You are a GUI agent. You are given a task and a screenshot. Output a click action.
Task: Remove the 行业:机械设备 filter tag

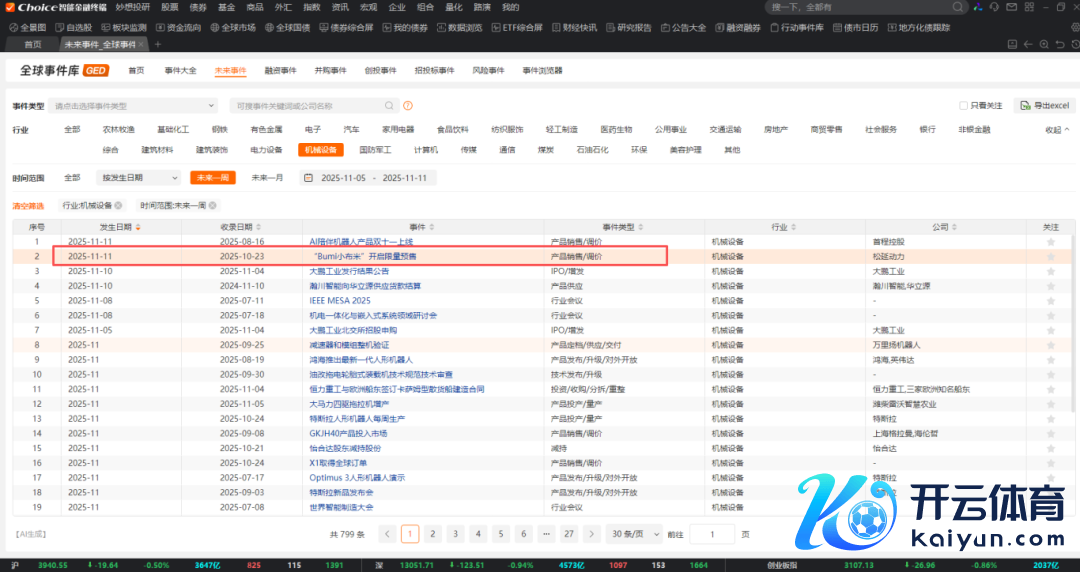coord(118,205)
